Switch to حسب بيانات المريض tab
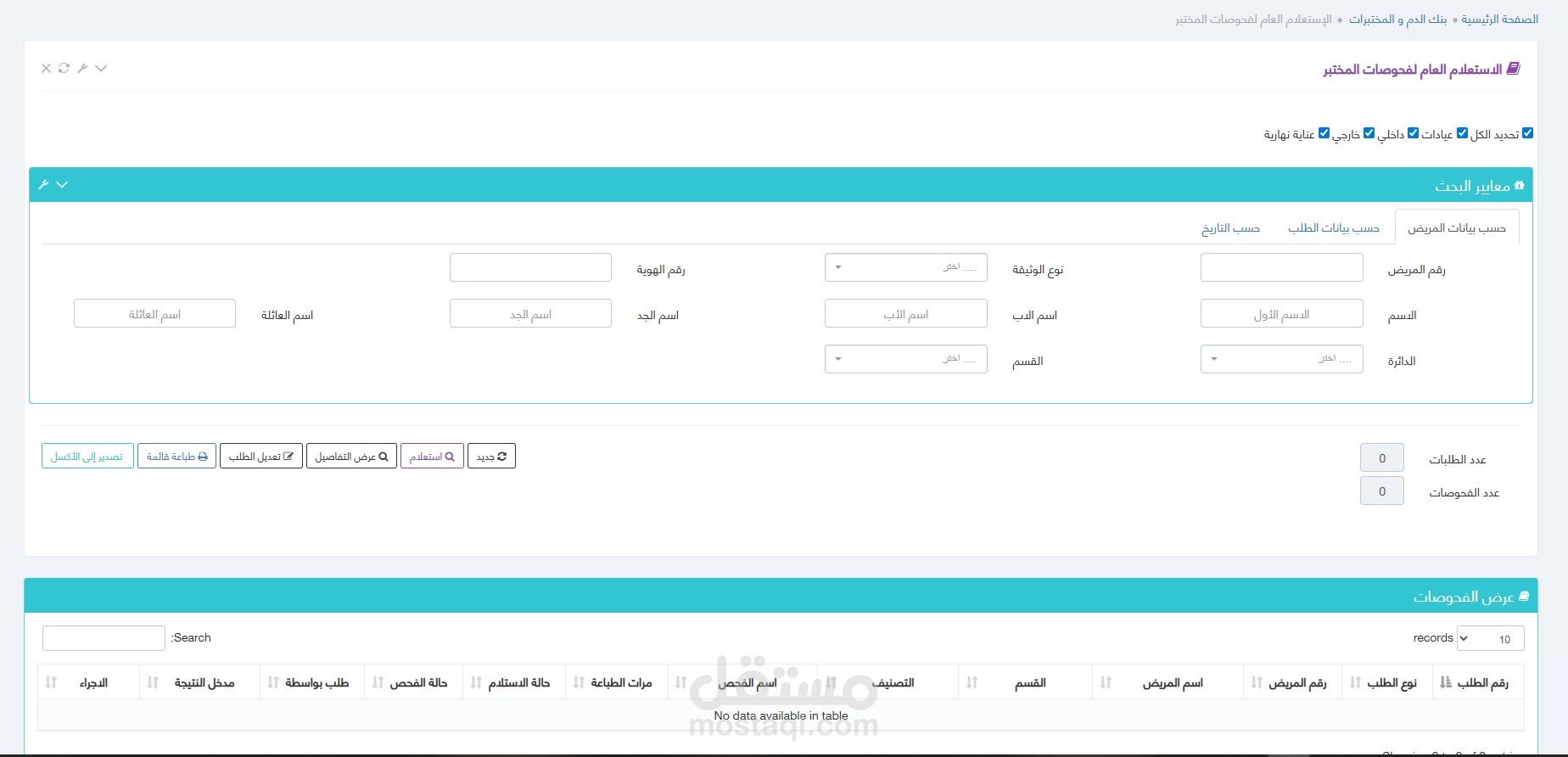This screenshot has width=1568, height=757. point(1457,228)
